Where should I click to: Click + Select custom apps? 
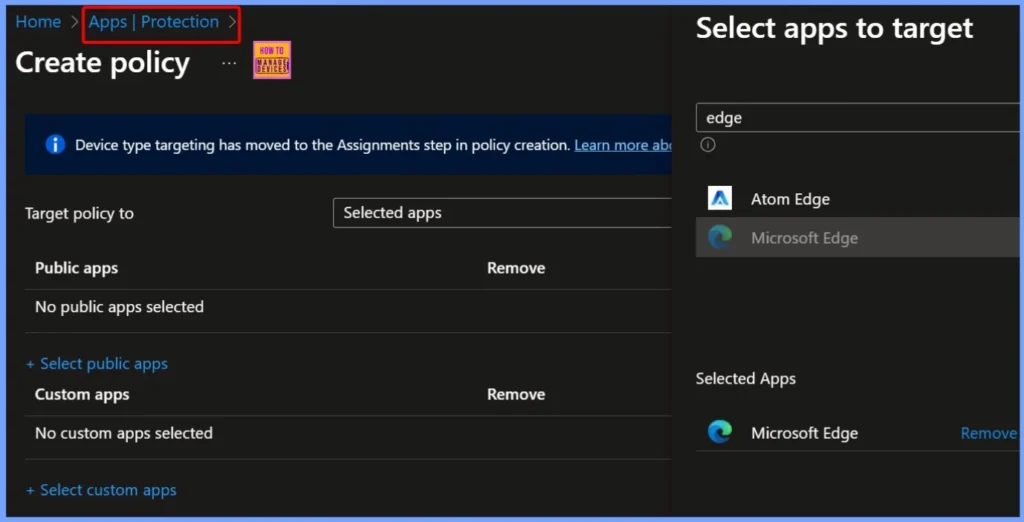pyautogui.click(x=101, y=490)
